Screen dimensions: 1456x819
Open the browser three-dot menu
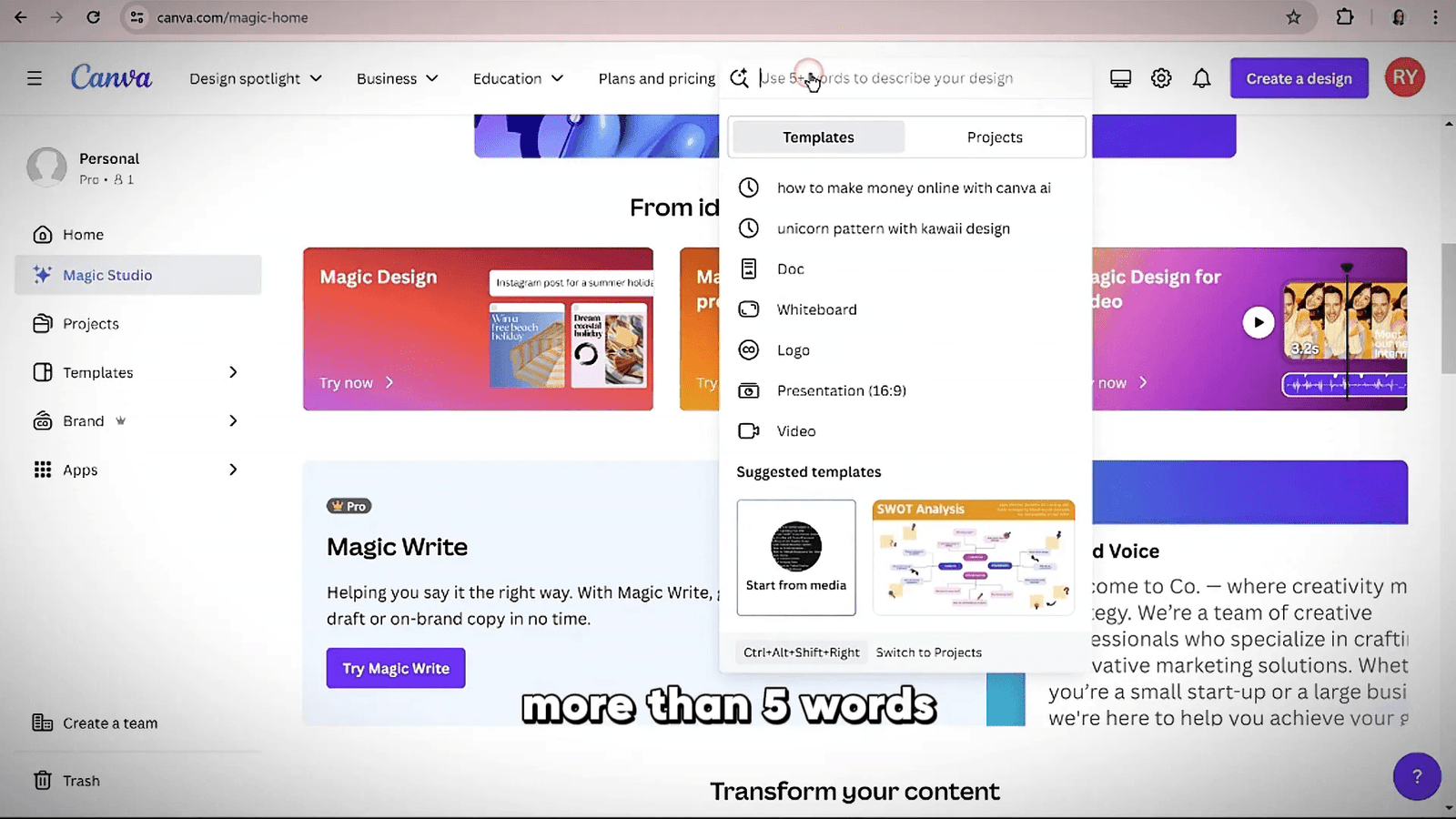(x=1436, y=17)
